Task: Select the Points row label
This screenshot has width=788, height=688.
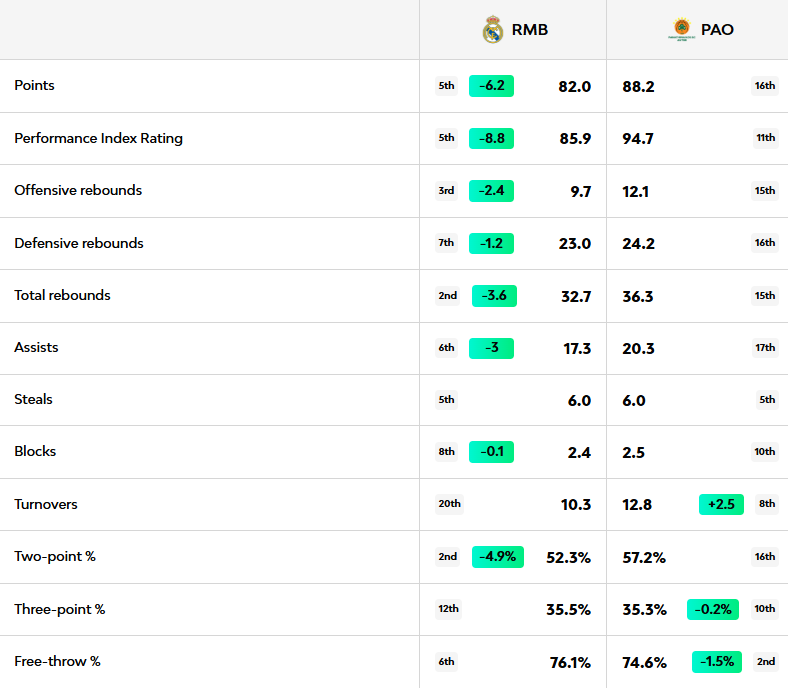Action: tap(35, 86)
